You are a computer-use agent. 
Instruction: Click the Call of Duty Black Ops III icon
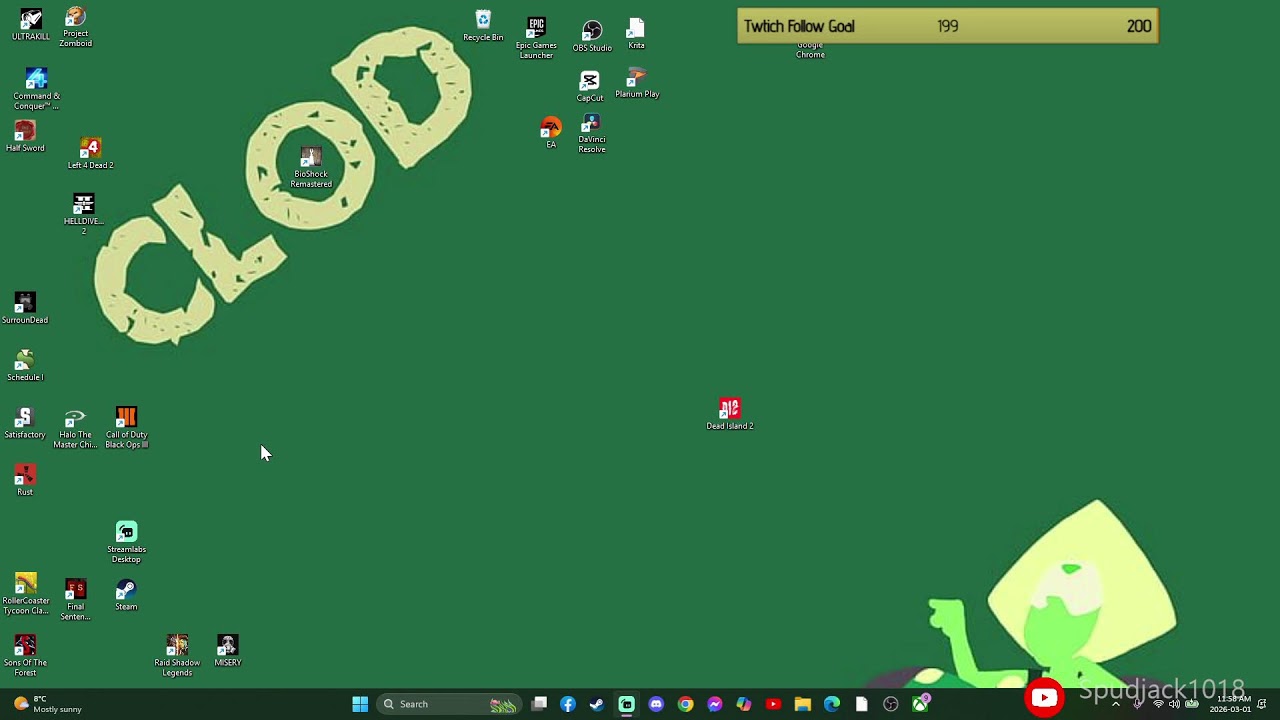tap(126, 428)
